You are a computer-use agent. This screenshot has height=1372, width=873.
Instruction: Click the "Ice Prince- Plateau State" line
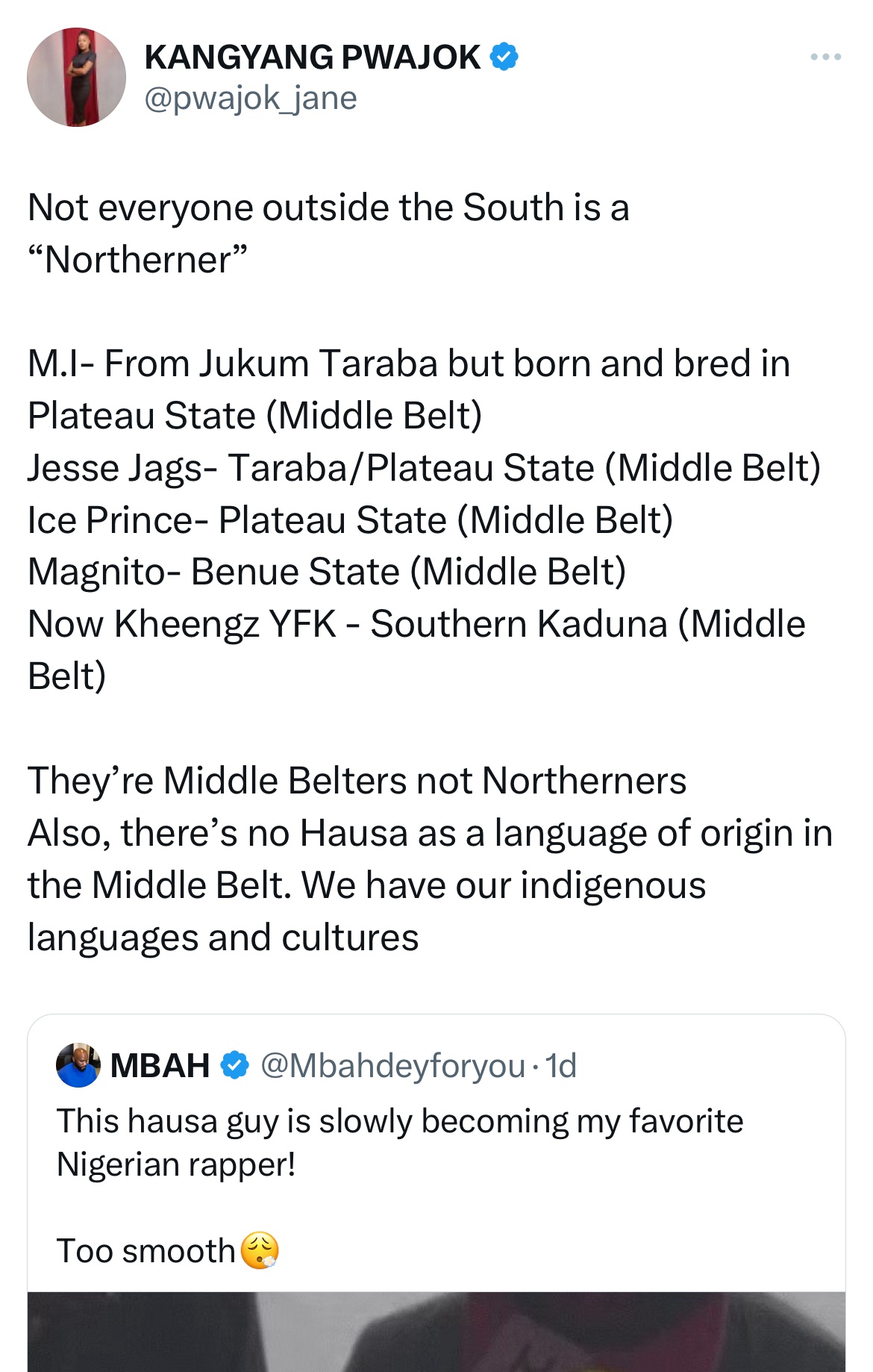tap(350, 520)
